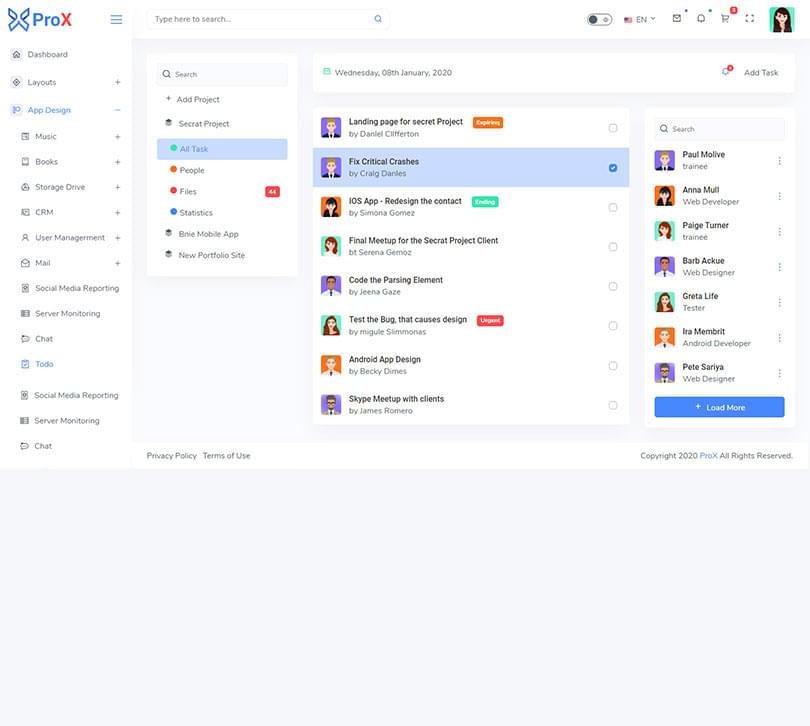Viewport: 810px width, 726px height.
Task: Toggle the dark mode switch in header
Action: pos(599,19)
